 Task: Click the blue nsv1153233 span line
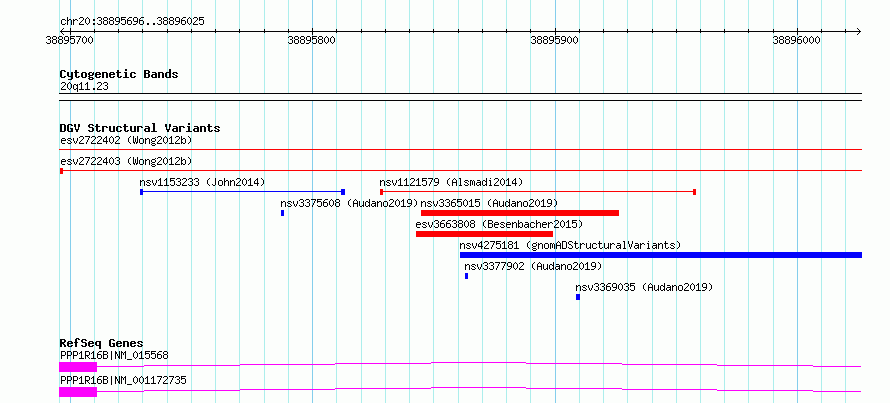242,192
